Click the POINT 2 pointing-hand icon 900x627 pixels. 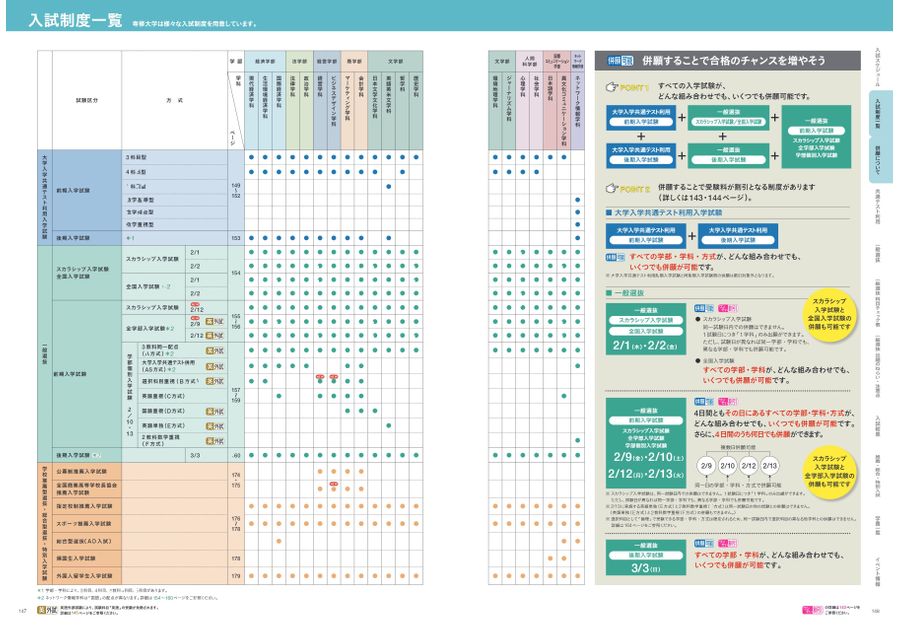tap(612, 188)
